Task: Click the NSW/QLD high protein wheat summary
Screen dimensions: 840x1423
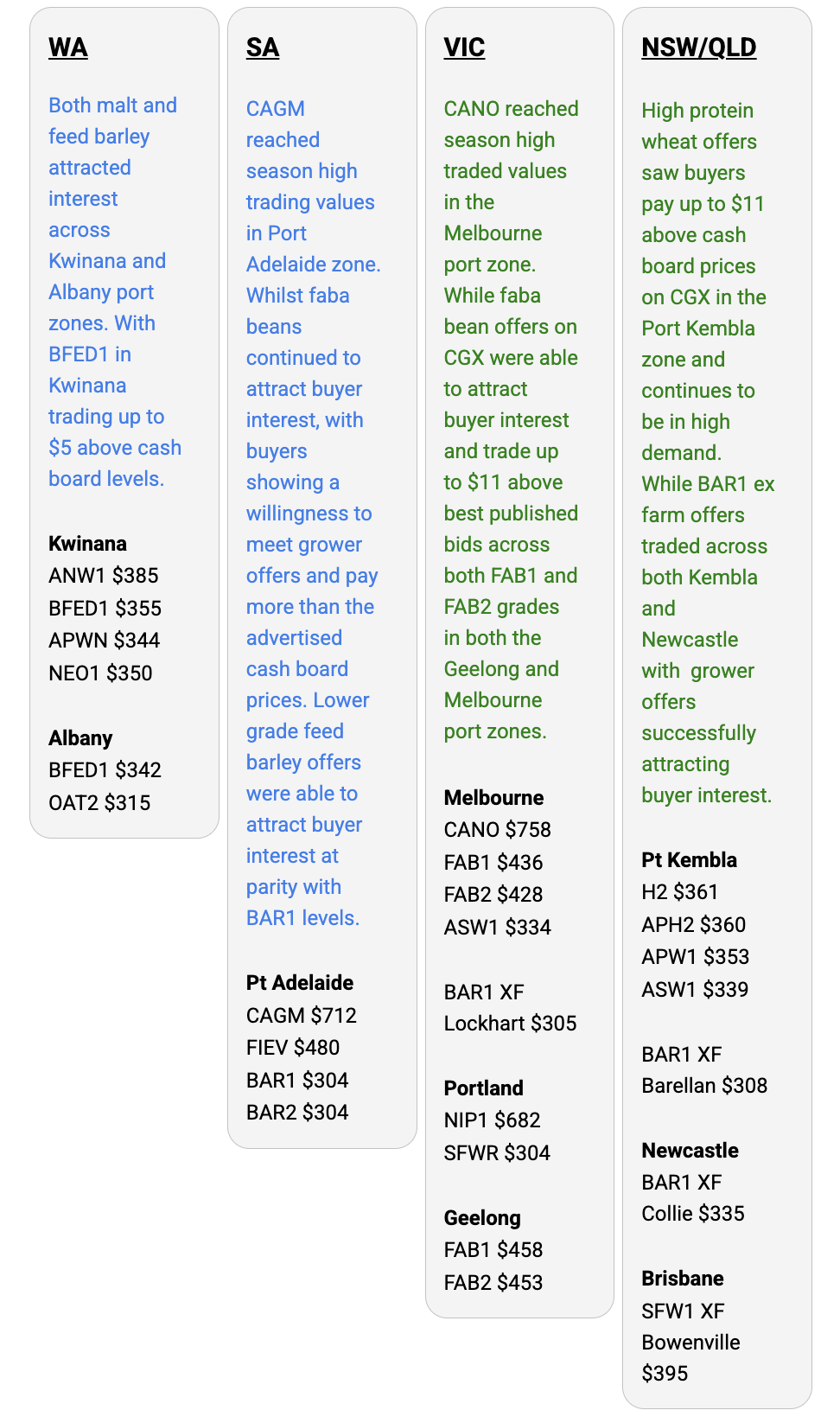Action: coord(706,453)
